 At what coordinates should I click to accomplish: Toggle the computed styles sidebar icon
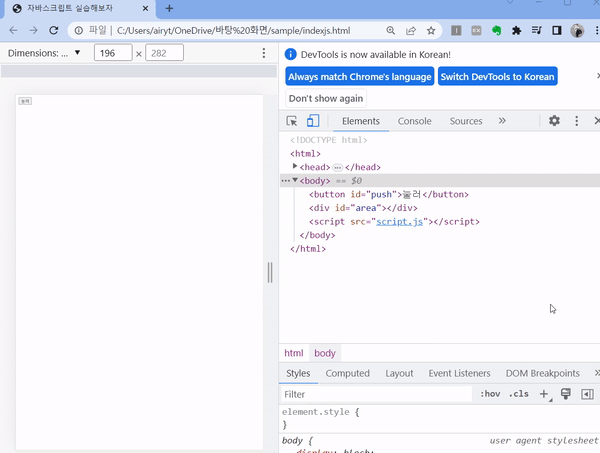[x=587, y=394]
